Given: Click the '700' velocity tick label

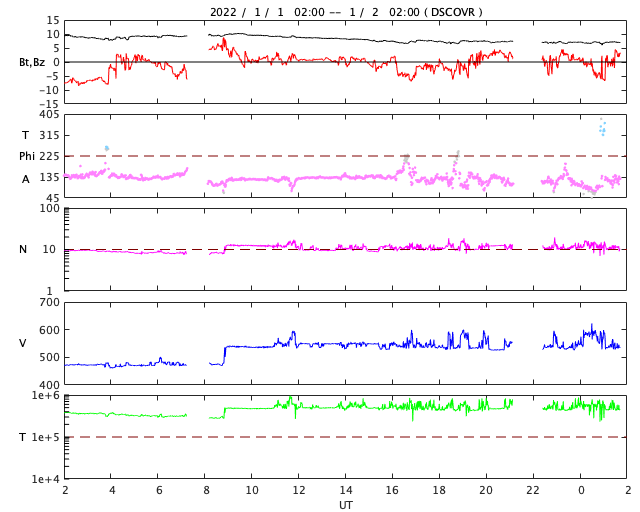Looking at the screenshot, I should coord(49,303).
